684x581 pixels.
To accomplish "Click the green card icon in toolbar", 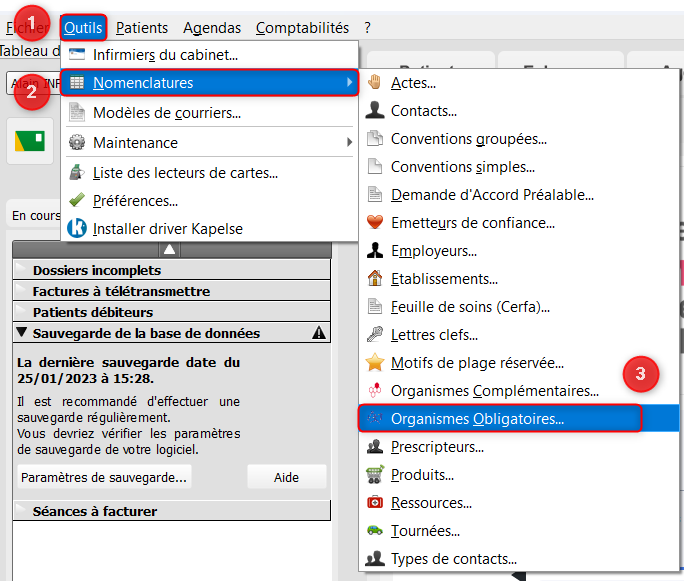I will coord(30,142).
